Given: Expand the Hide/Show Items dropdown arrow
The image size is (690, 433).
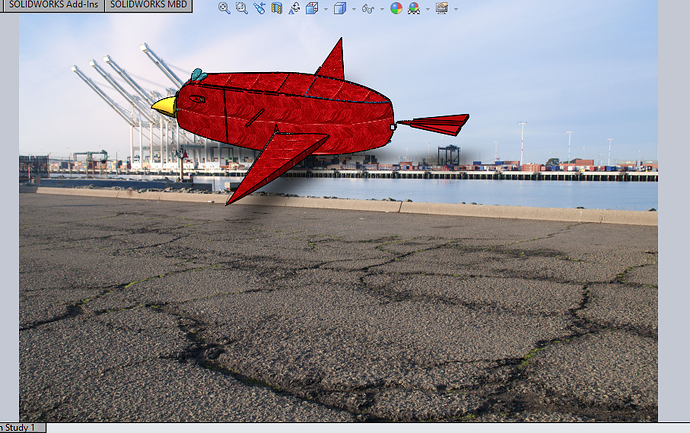Looking at the screenshot, I should point(381,9).
